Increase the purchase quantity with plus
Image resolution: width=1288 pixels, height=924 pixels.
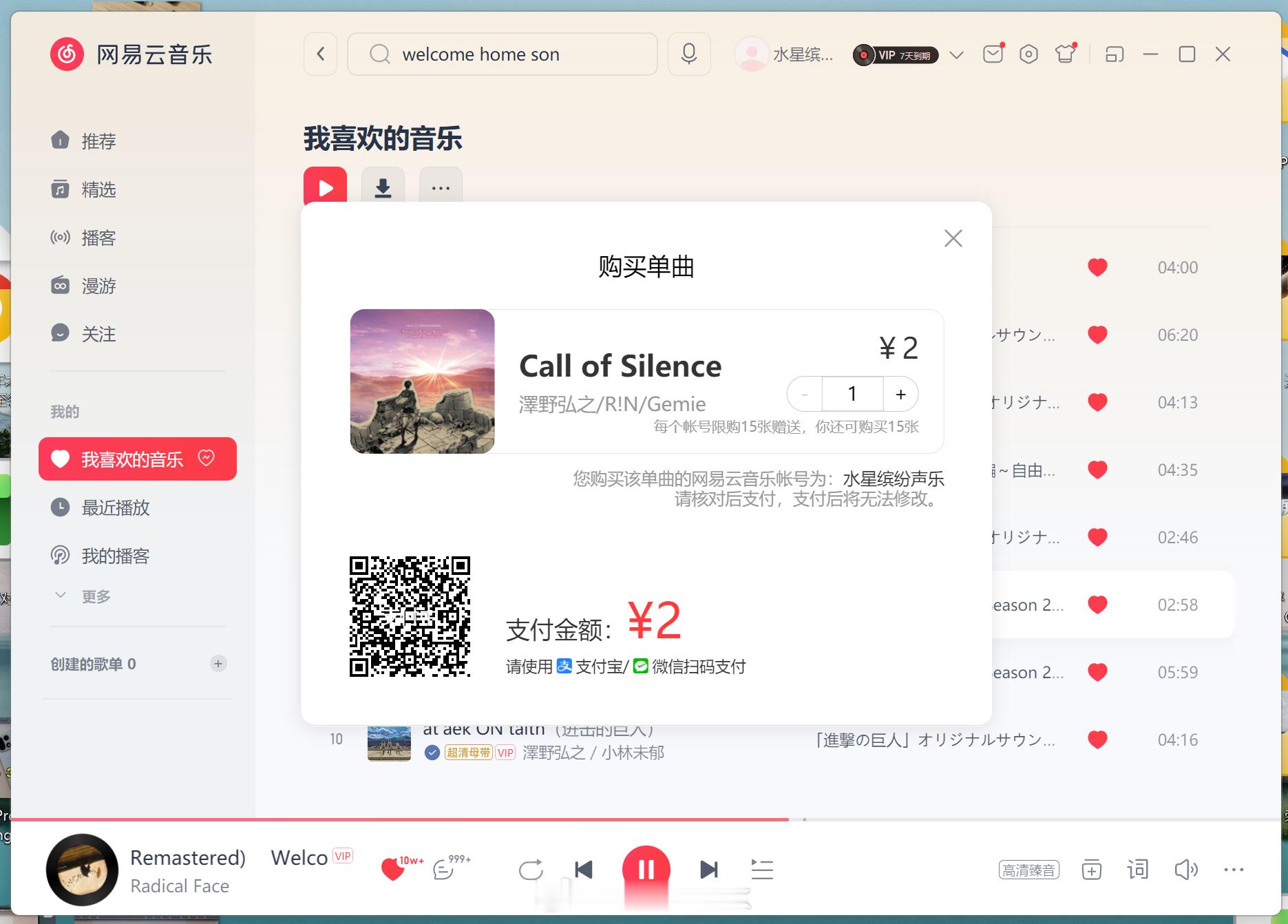[x=900, y=395]
